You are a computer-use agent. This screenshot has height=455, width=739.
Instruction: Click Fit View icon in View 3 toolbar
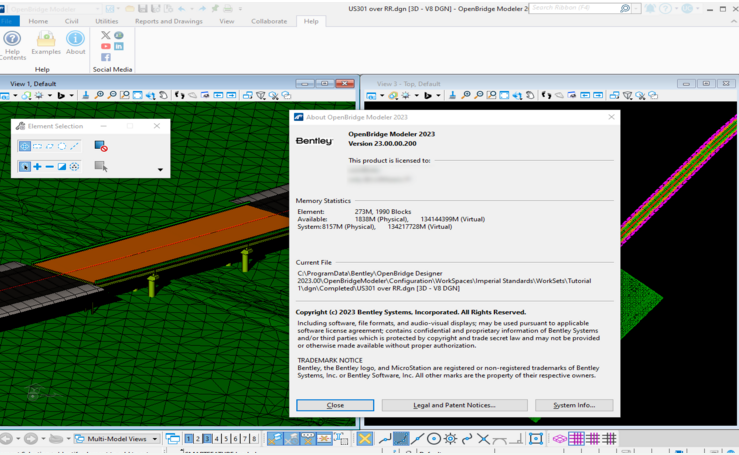click(504, 95)
